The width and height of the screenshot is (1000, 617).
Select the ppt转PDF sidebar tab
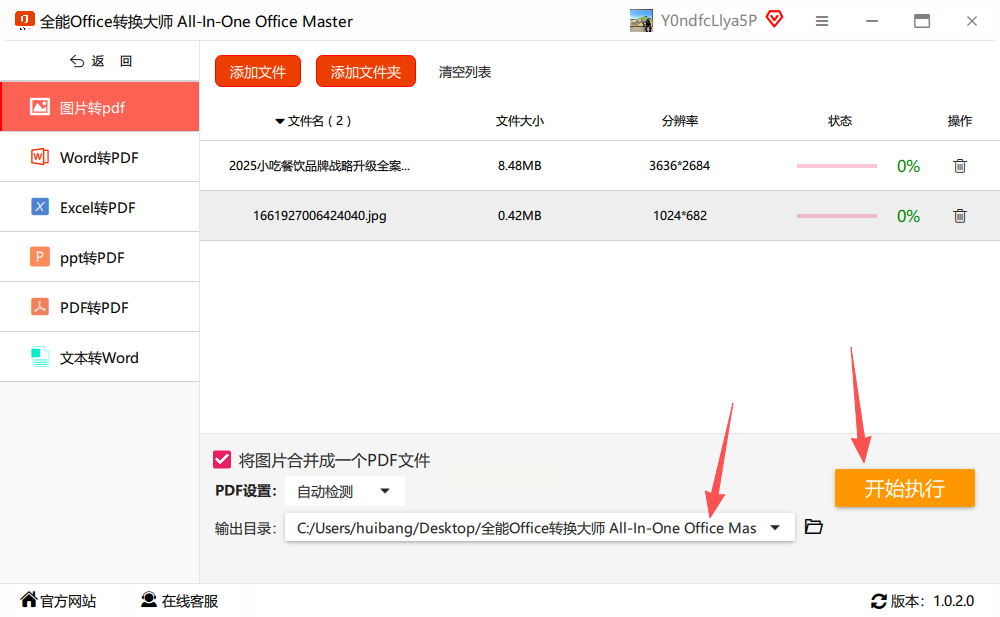click(99, 257)
